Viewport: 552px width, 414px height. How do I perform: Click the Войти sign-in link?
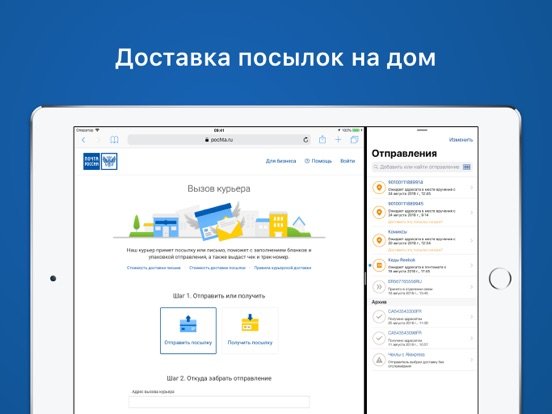pos(347,161)
